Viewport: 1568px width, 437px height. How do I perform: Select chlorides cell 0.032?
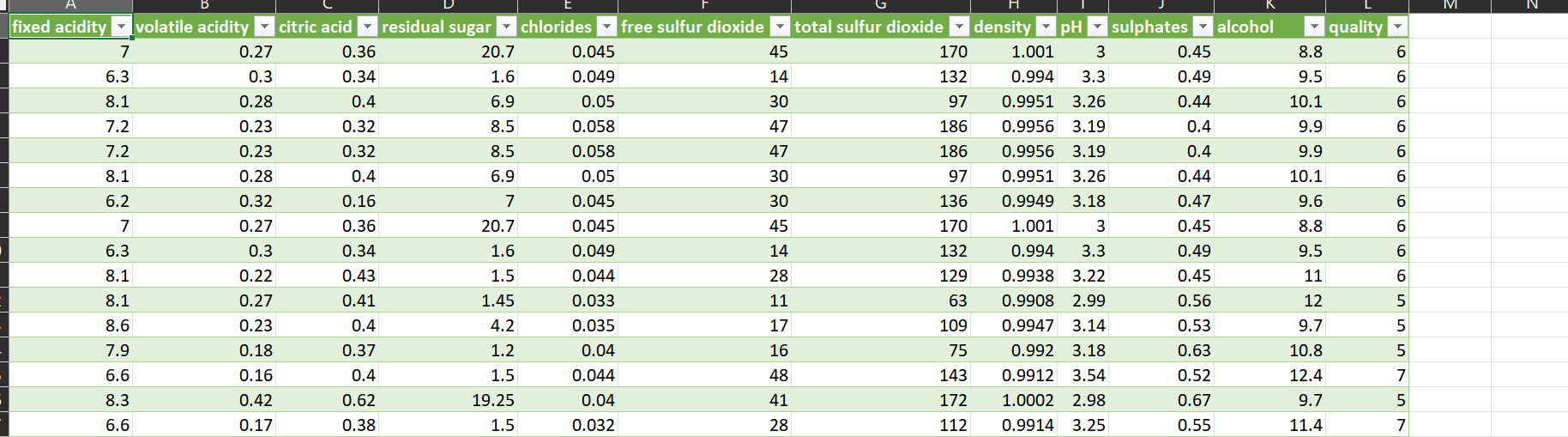click(x=568, y=425)
